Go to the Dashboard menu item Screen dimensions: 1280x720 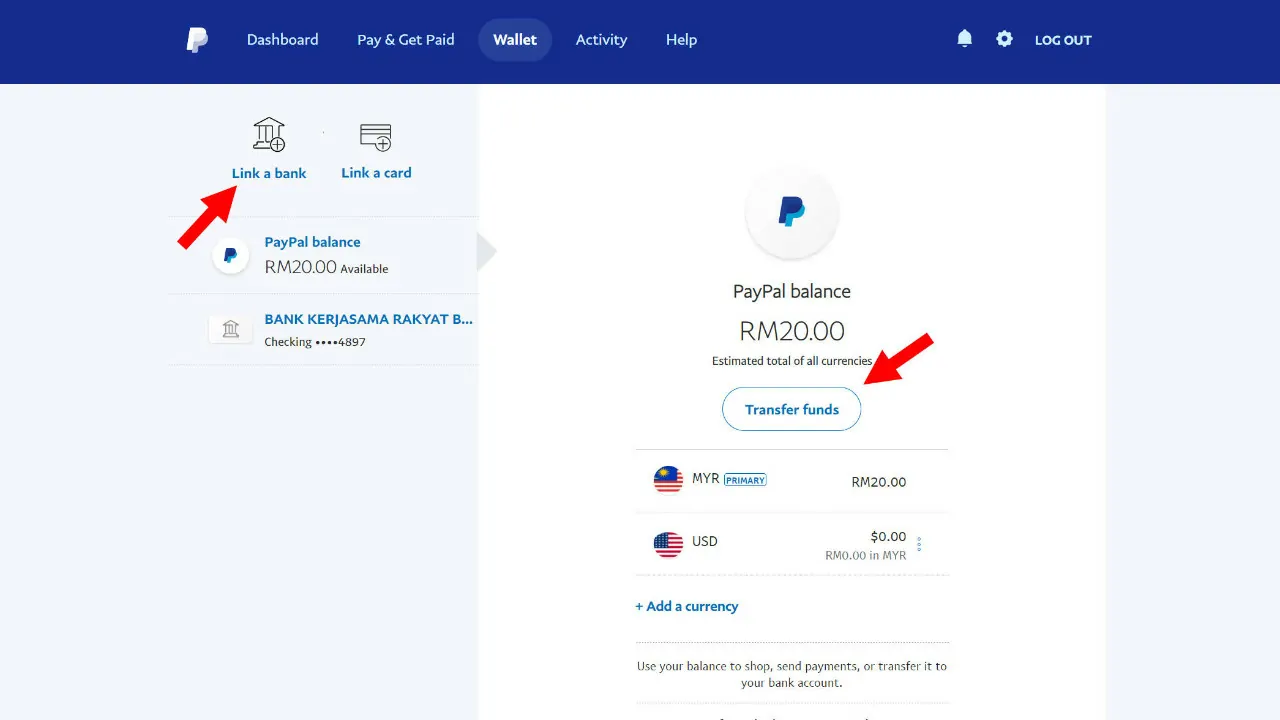click(282, 39)
